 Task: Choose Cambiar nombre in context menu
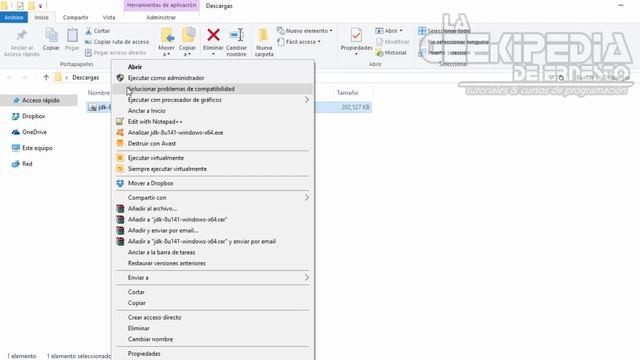pyautogui.click(x=213, y=340)
